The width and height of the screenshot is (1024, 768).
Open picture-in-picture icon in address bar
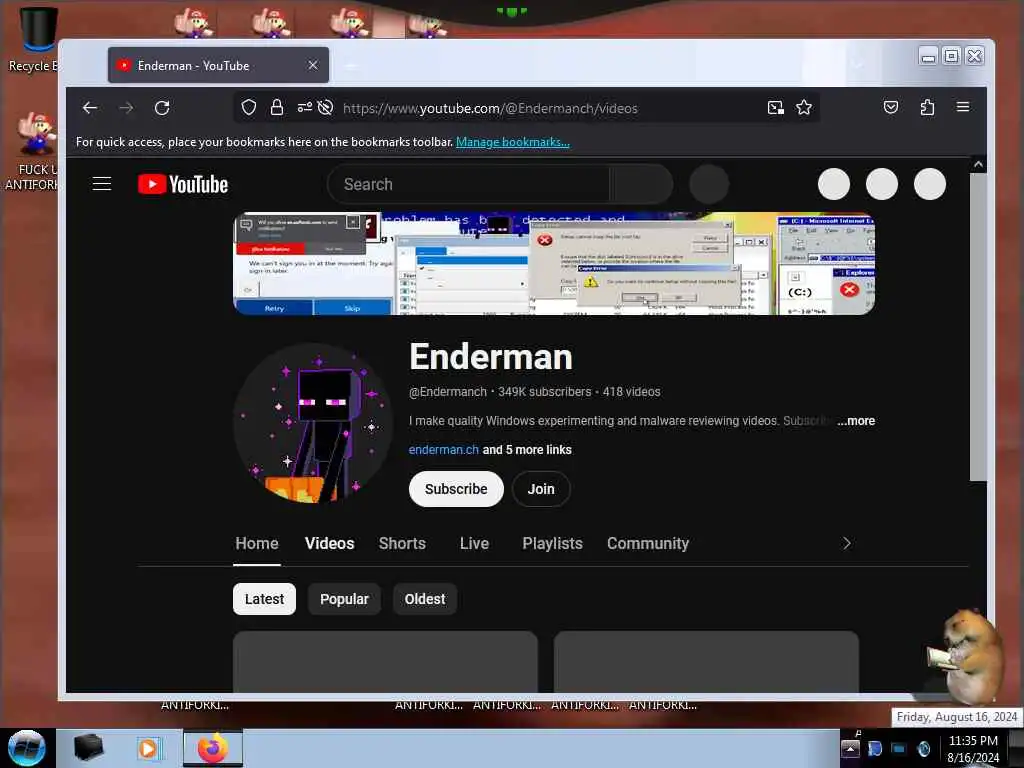(x=775, y=108)
